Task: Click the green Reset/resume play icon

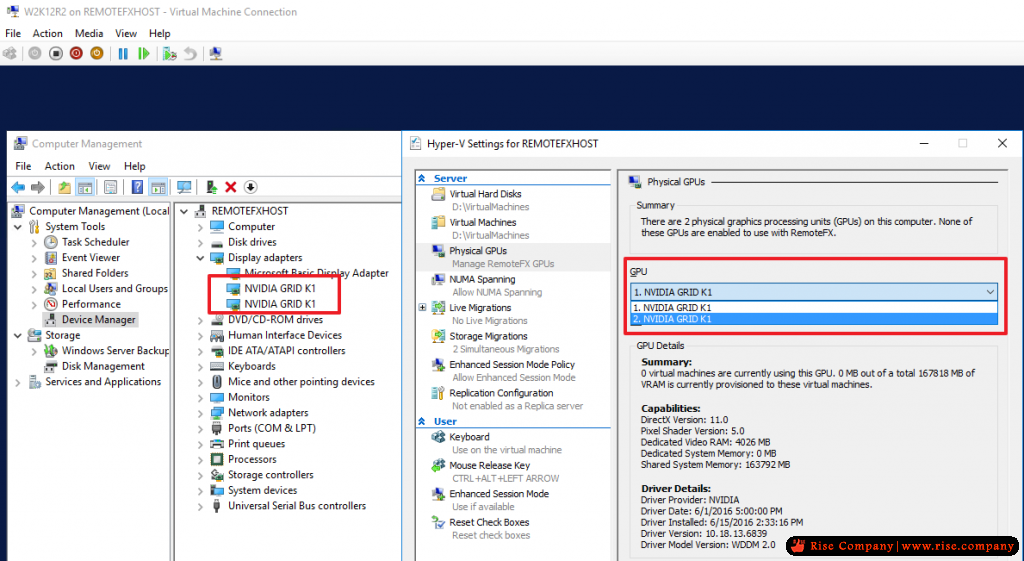Action: click(x=144, y=54)
